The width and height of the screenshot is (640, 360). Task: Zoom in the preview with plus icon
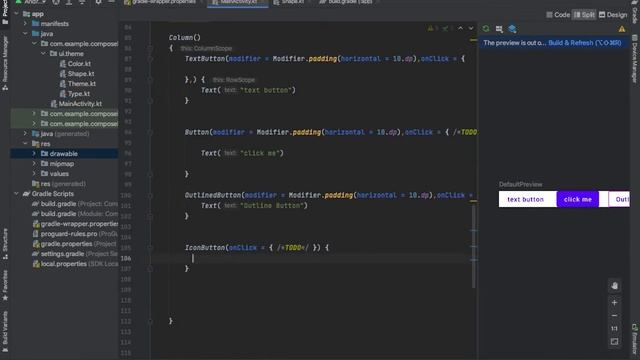[614, 303]
